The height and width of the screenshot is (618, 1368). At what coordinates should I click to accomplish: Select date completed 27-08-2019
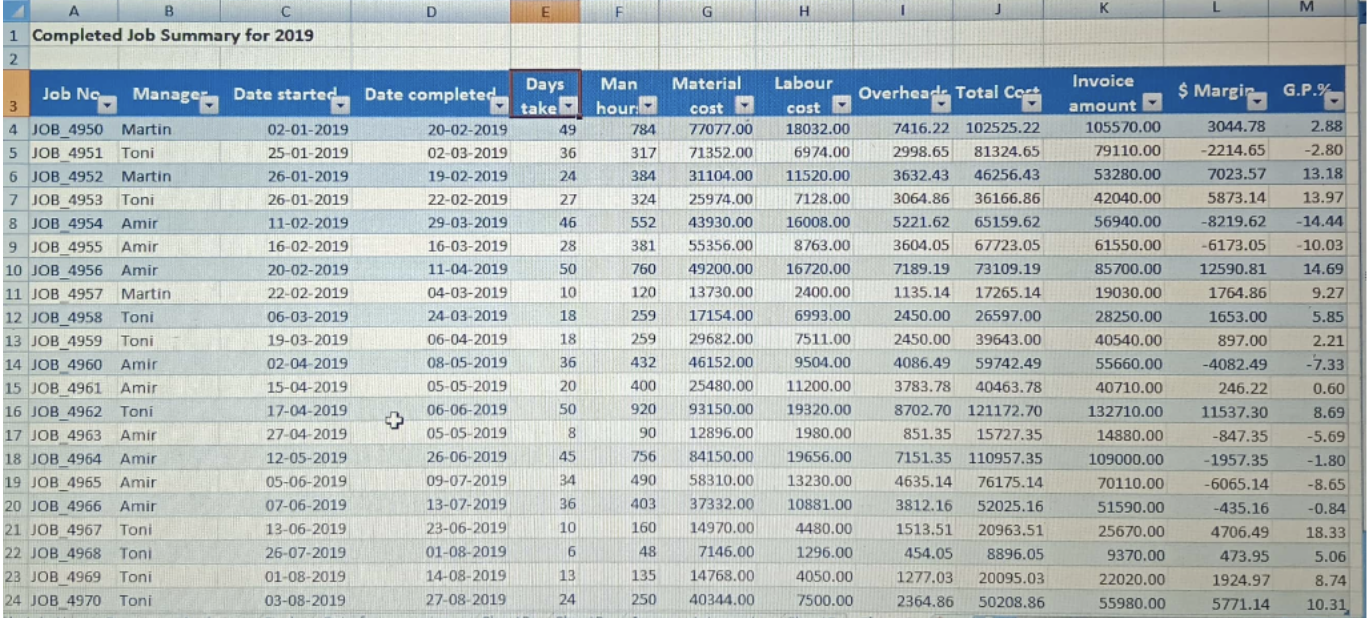(467, 601)
